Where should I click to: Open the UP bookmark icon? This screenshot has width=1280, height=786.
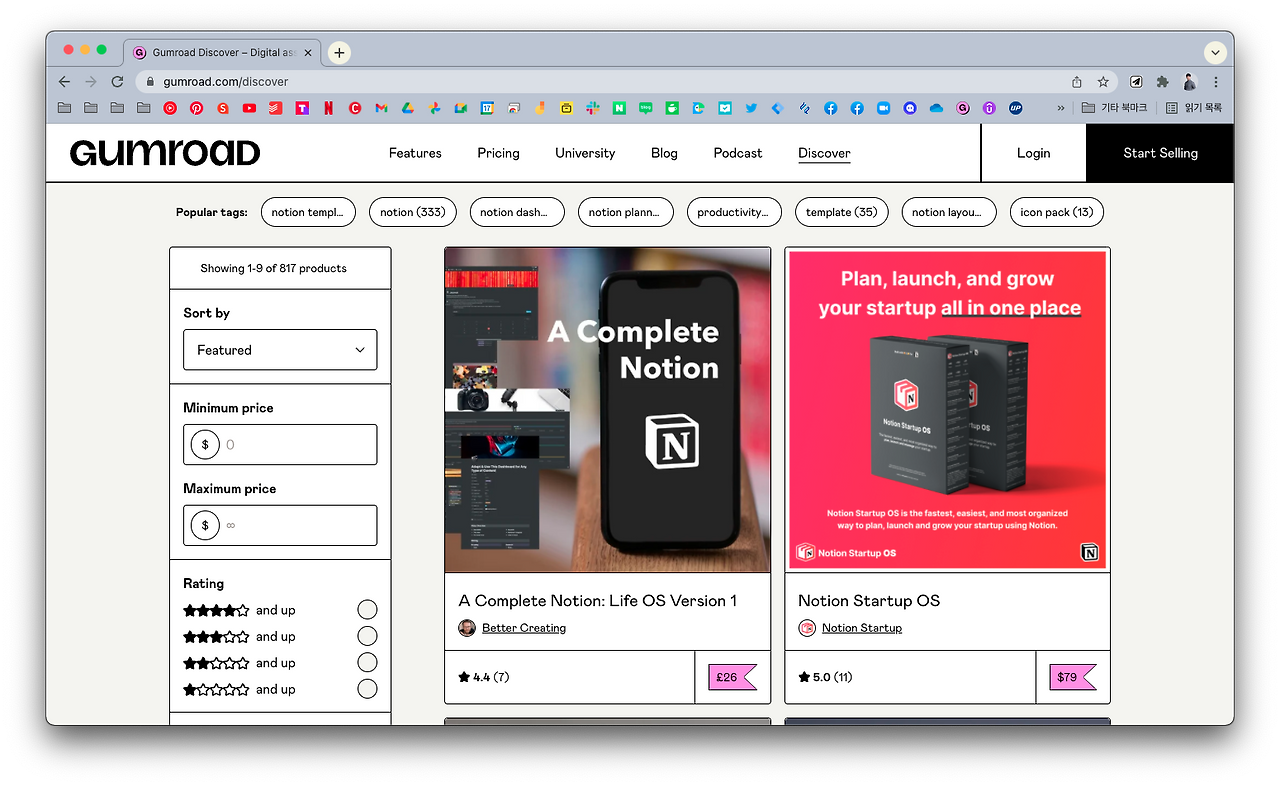click(x=1016, y=108)
